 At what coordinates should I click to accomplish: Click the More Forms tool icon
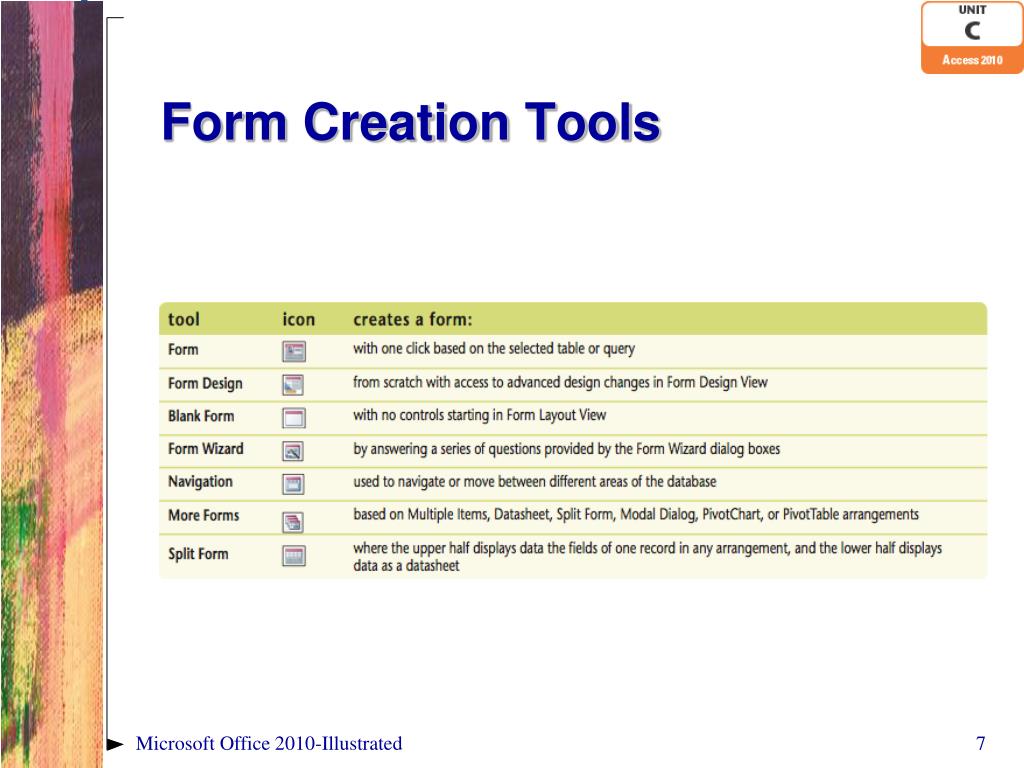click(293, 521)
